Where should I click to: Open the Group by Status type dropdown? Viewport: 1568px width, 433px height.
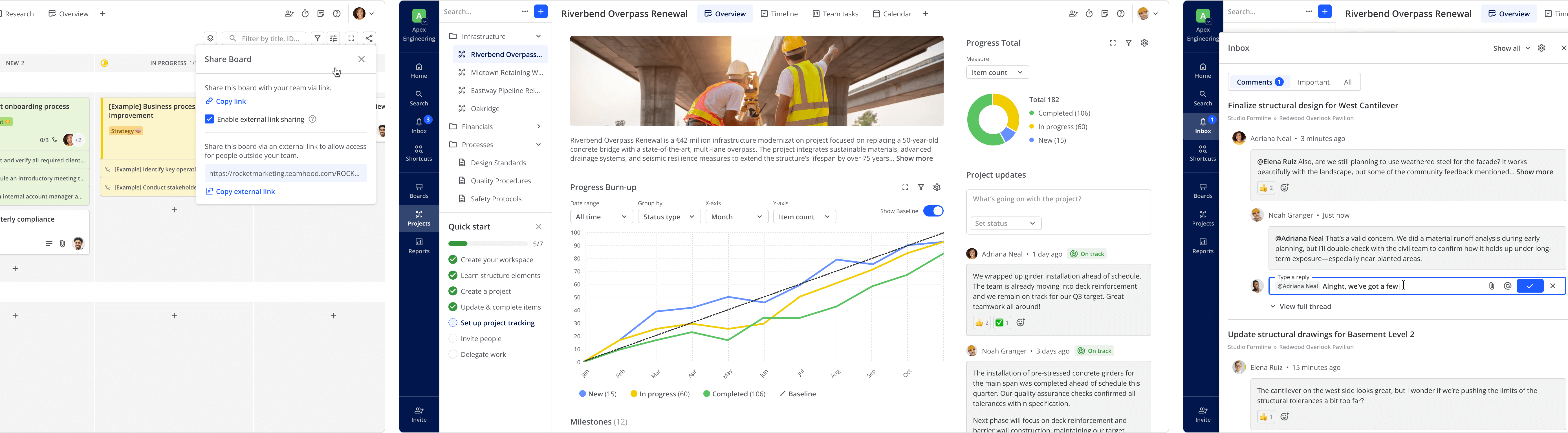(668, 216)
